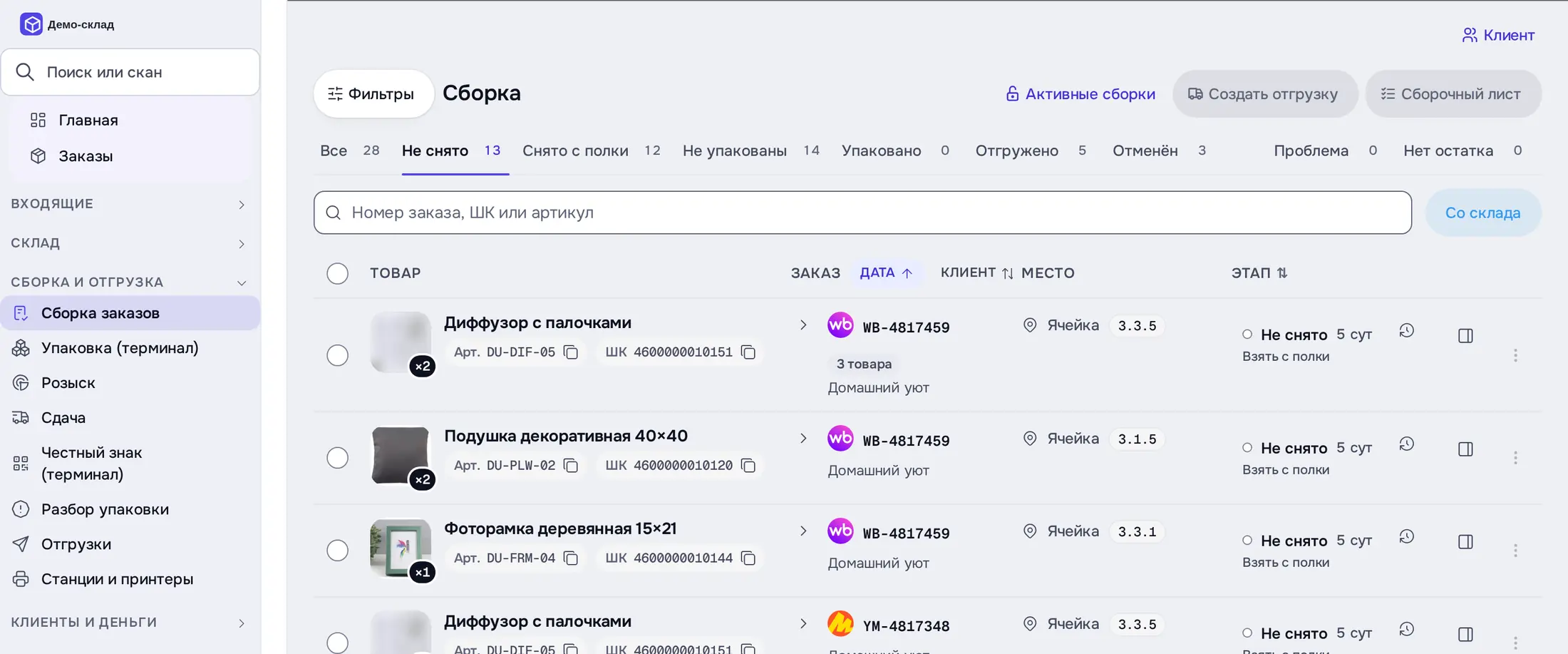Switch to Все tab
The height and width of the screenshot is (654, 1568).
349,150
